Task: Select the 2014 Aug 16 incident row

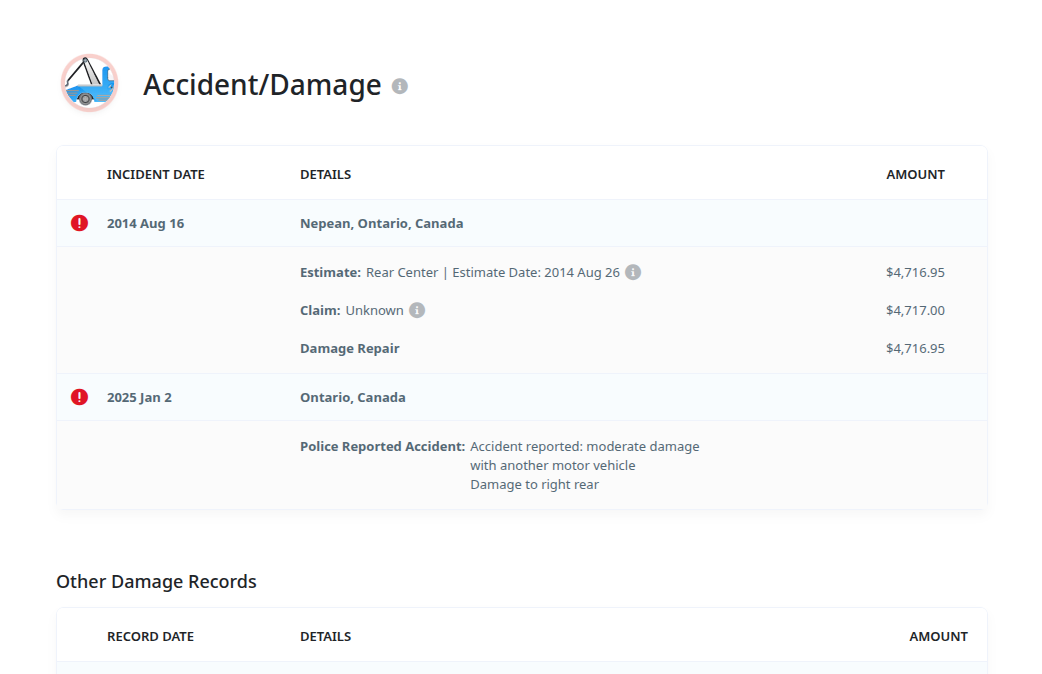Action: [146, 224]
